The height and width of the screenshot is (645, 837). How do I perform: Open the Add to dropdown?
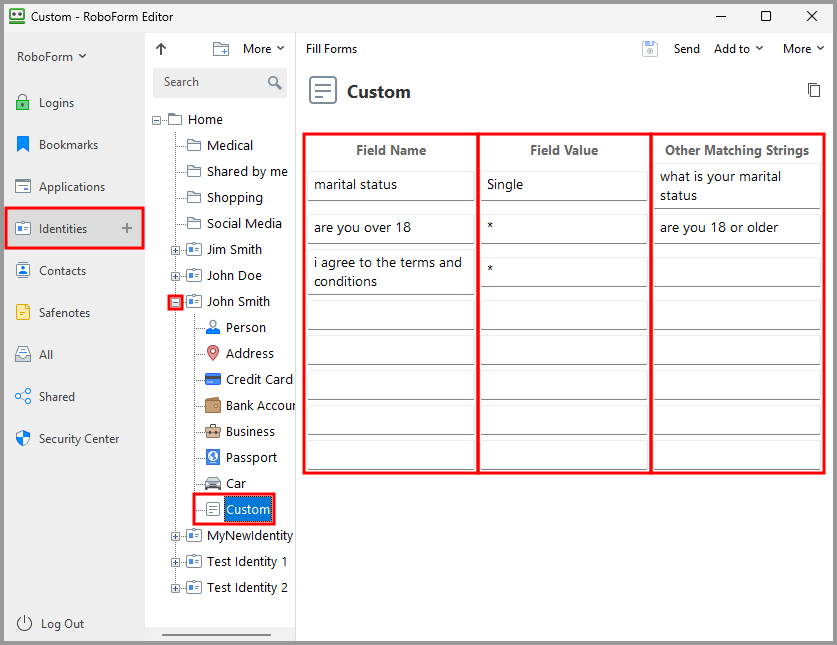click(x=738, y=49)
